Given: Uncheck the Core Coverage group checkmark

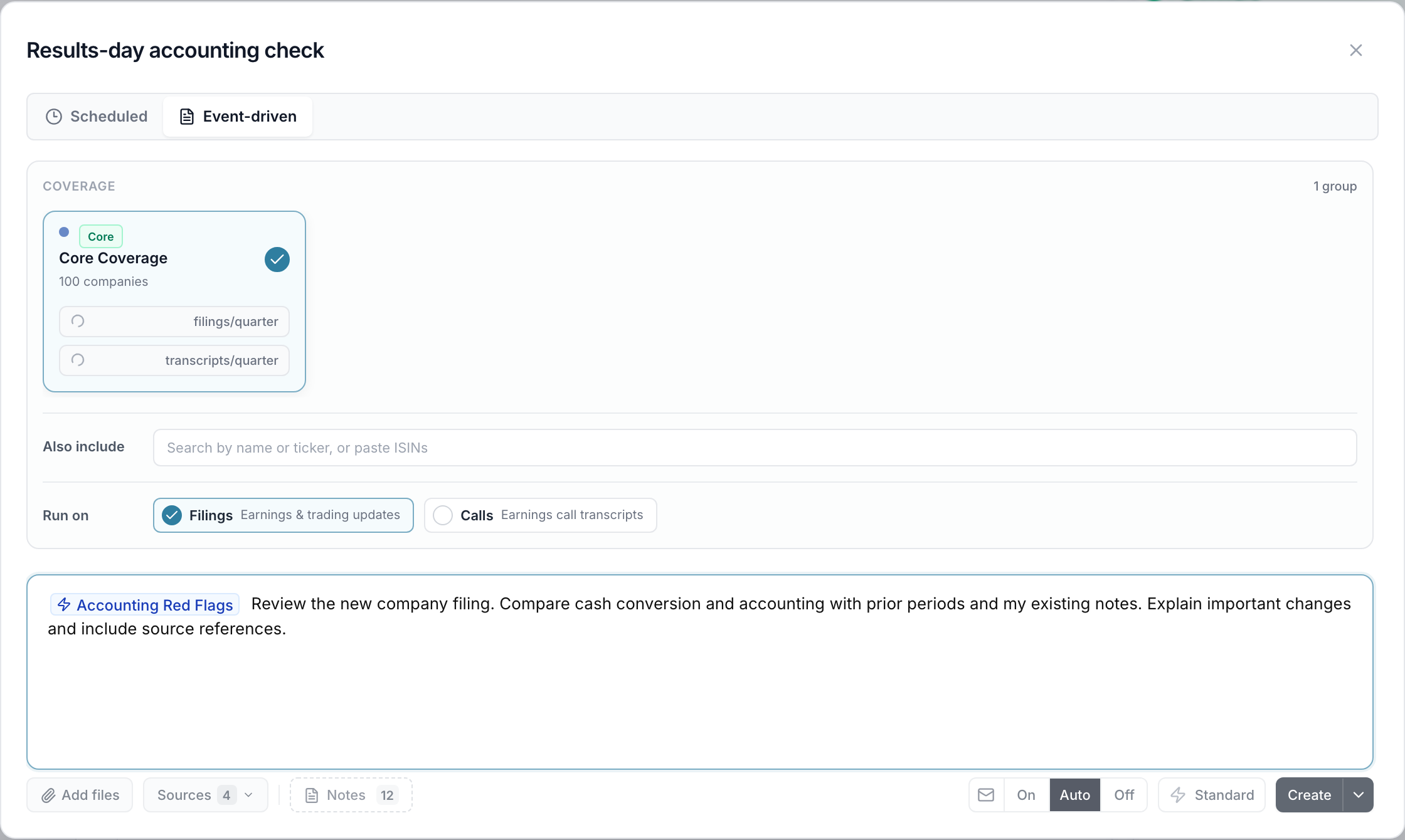Looking at the screenshot, I should click(277, 260).
